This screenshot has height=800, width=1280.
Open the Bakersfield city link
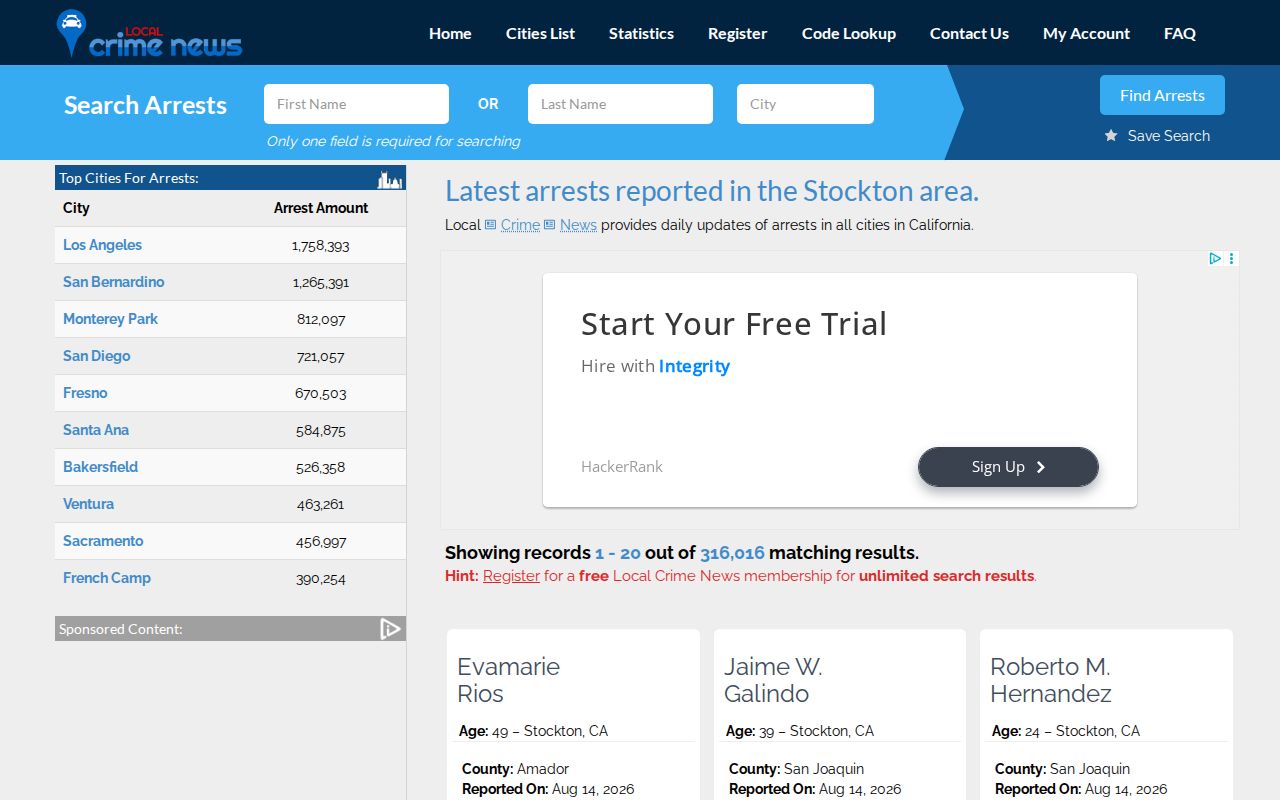pyautogui.click(x=100, y=467)
